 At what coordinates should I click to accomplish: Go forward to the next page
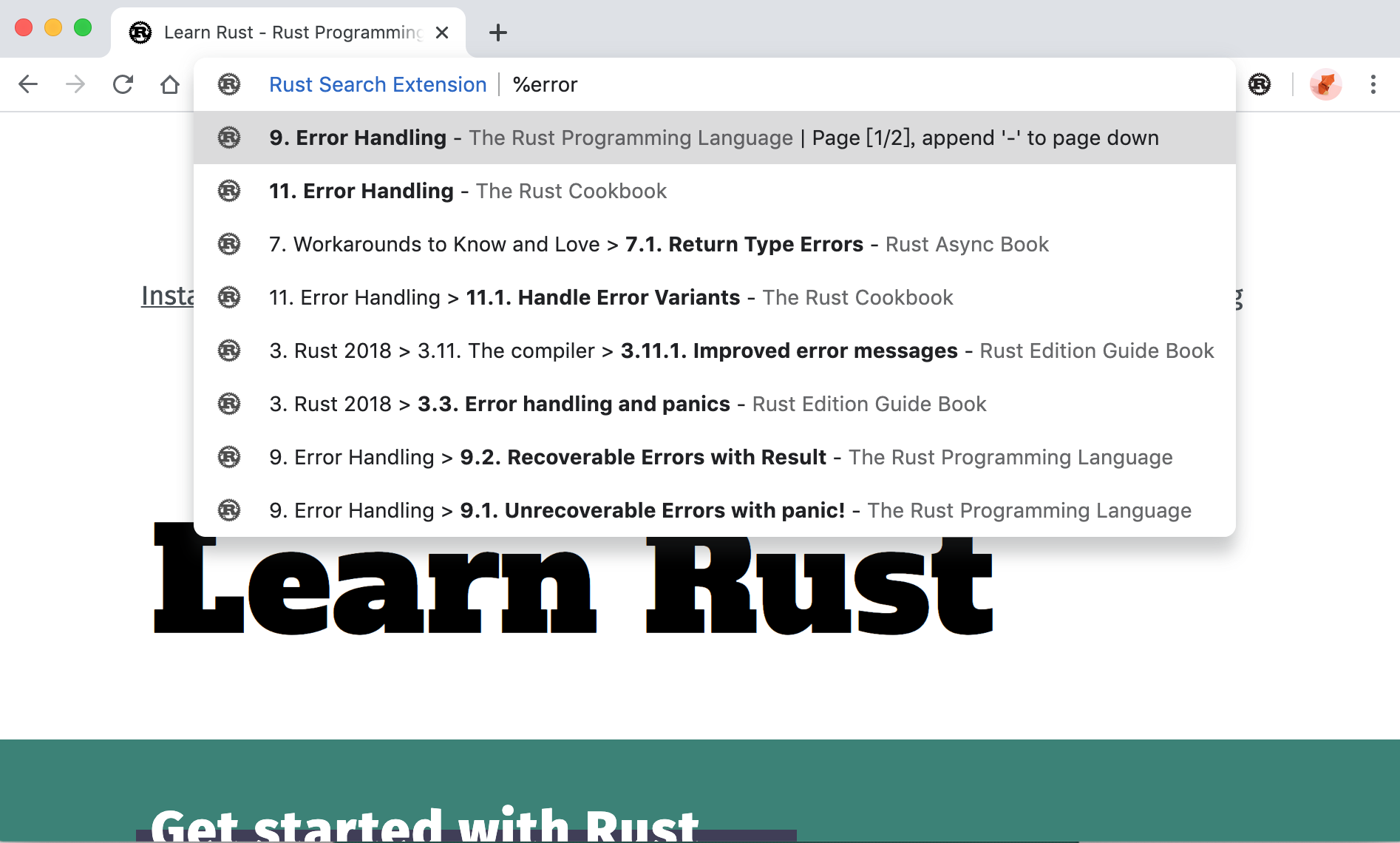pyautogui.click(x=75, y=84)
